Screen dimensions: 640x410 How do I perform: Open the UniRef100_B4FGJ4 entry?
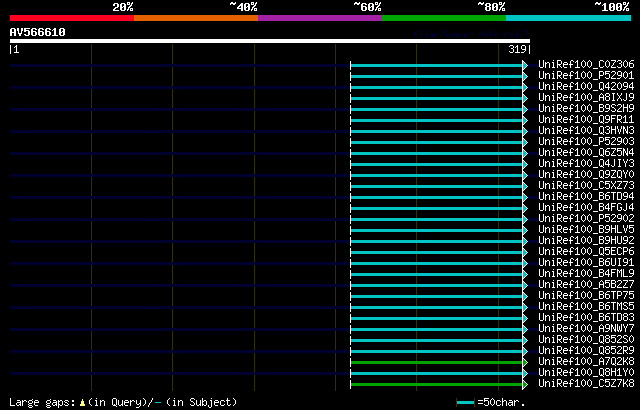pos(586,208)
